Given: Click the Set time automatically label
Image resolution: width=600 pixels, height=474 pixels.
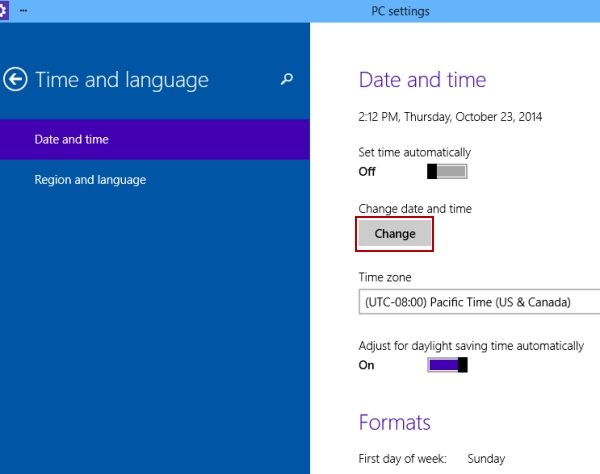Looking at the screenshot, I should click(414, 152).
